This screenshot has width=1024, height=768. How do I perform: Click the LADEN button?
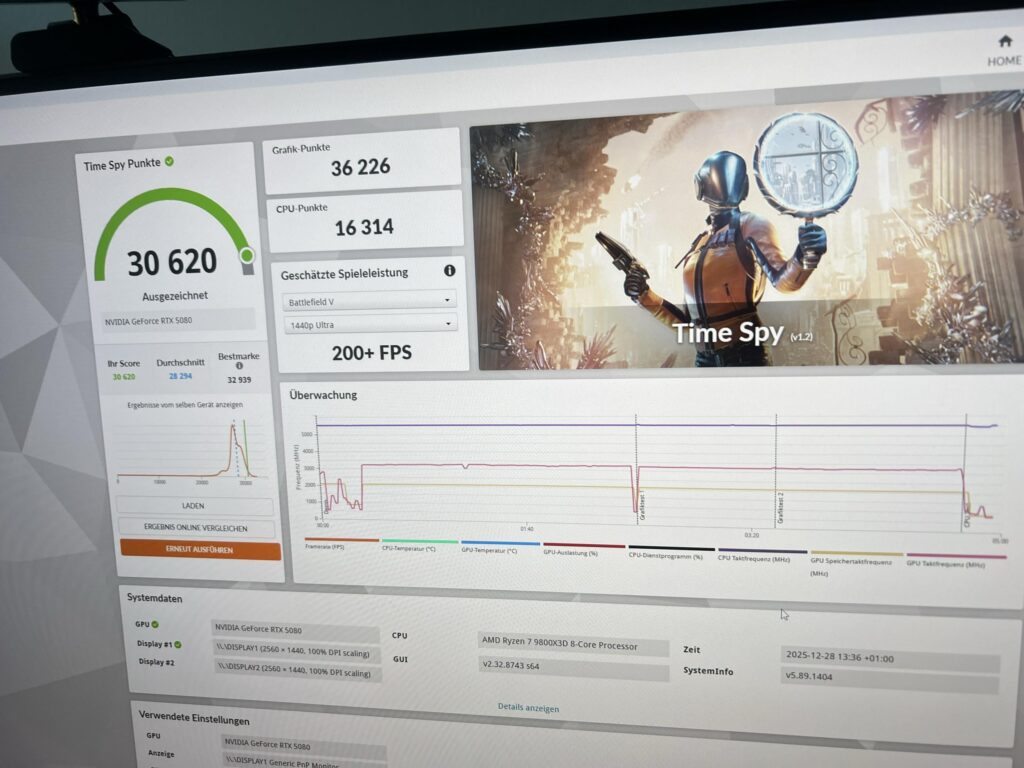pyautogui.click(x=194, y=505)
